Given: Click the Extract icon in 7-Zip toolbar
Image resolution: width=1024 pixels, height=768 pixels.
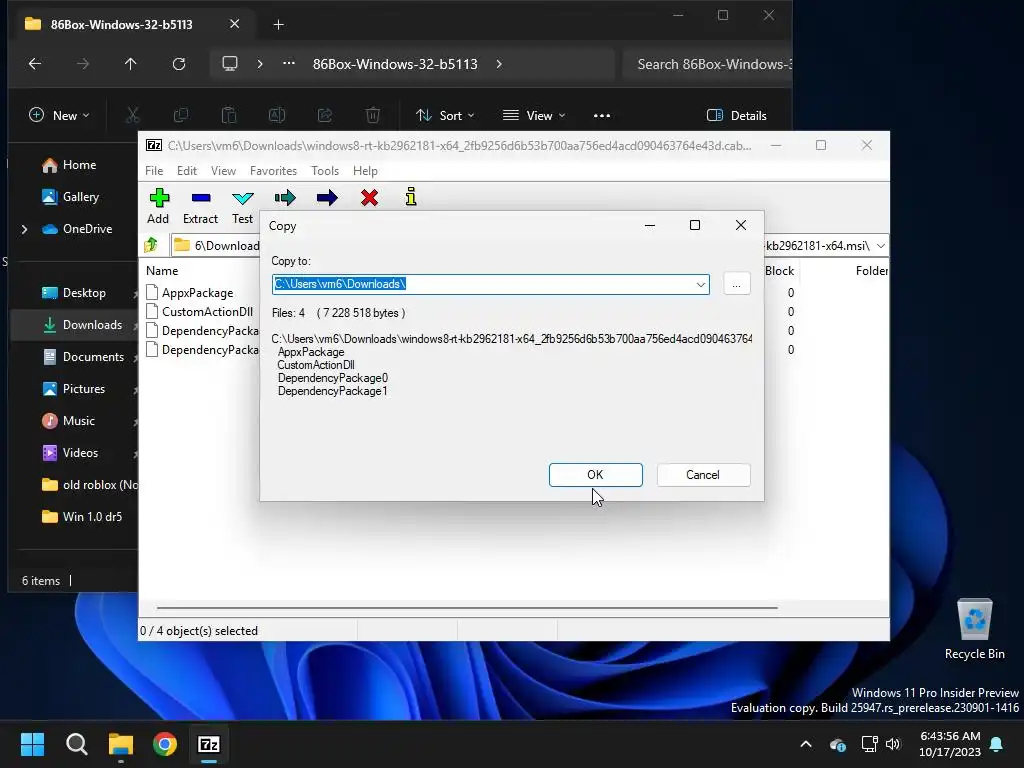Looking at the screenshot, I should pos(200,198).
